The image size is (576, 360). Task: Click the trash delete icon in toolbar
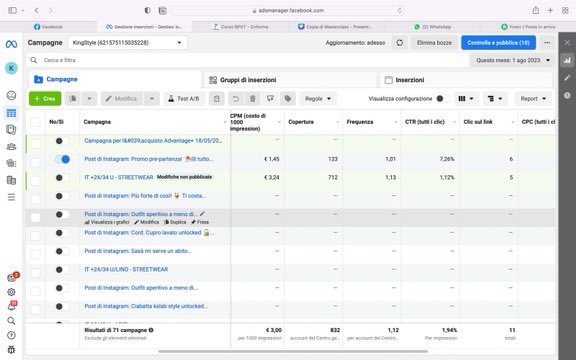[x=253, y=98]
